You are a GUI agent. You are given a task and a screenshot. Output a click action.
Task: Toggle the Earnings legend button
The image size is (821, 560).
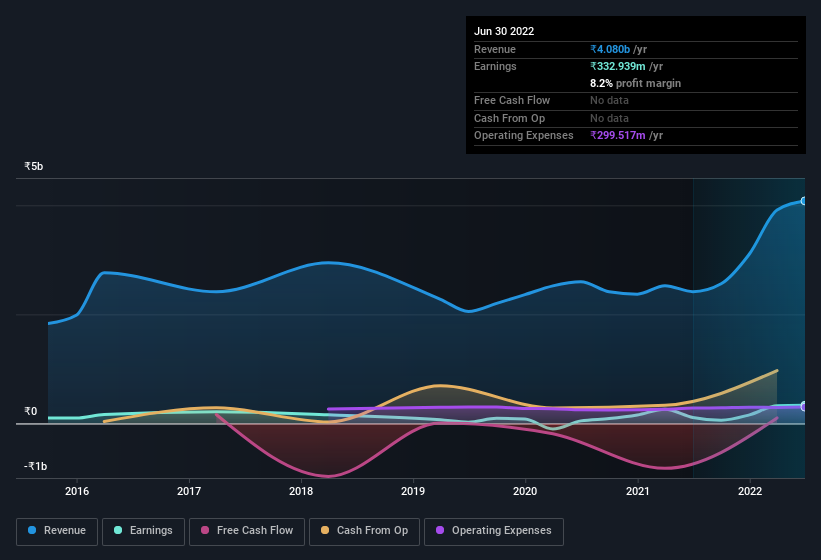(x=143, y=531)
